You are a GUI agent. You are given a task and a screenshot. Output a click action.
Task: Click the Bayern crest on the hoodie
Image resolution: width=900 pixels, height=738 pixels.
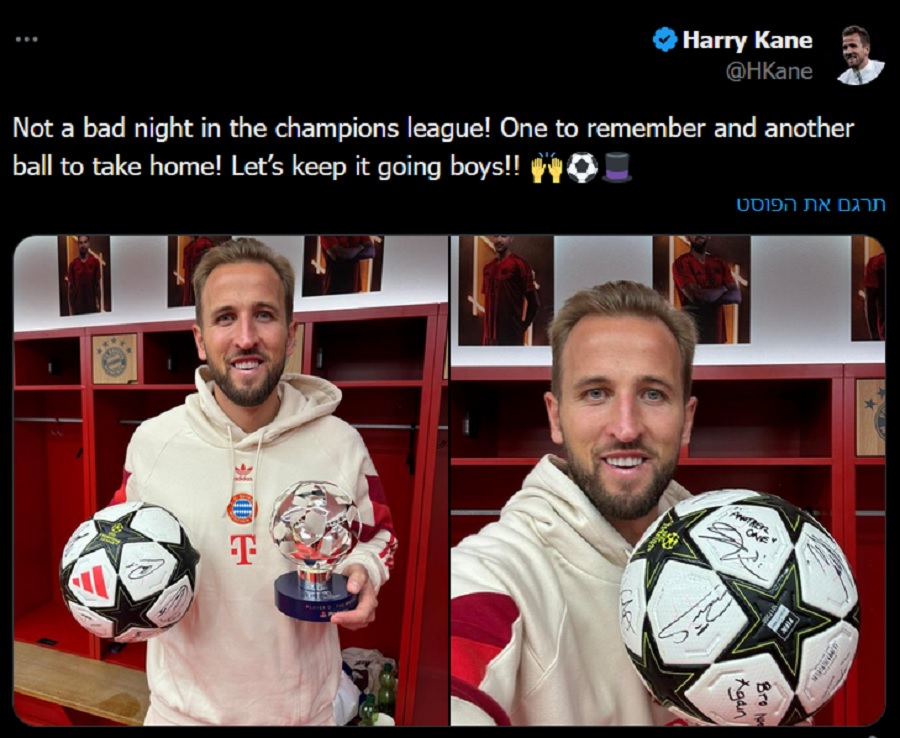click(x=242, y=508)
